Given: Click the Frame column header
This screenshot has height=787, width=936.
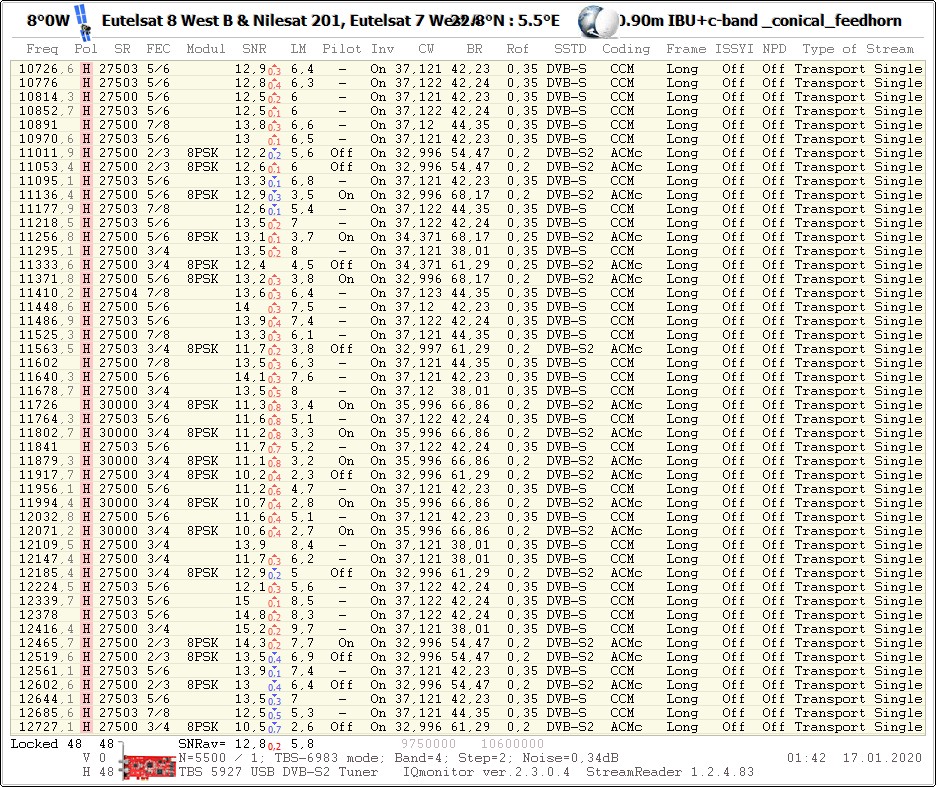Looking at the screenshot, I should tap(686, 49).
